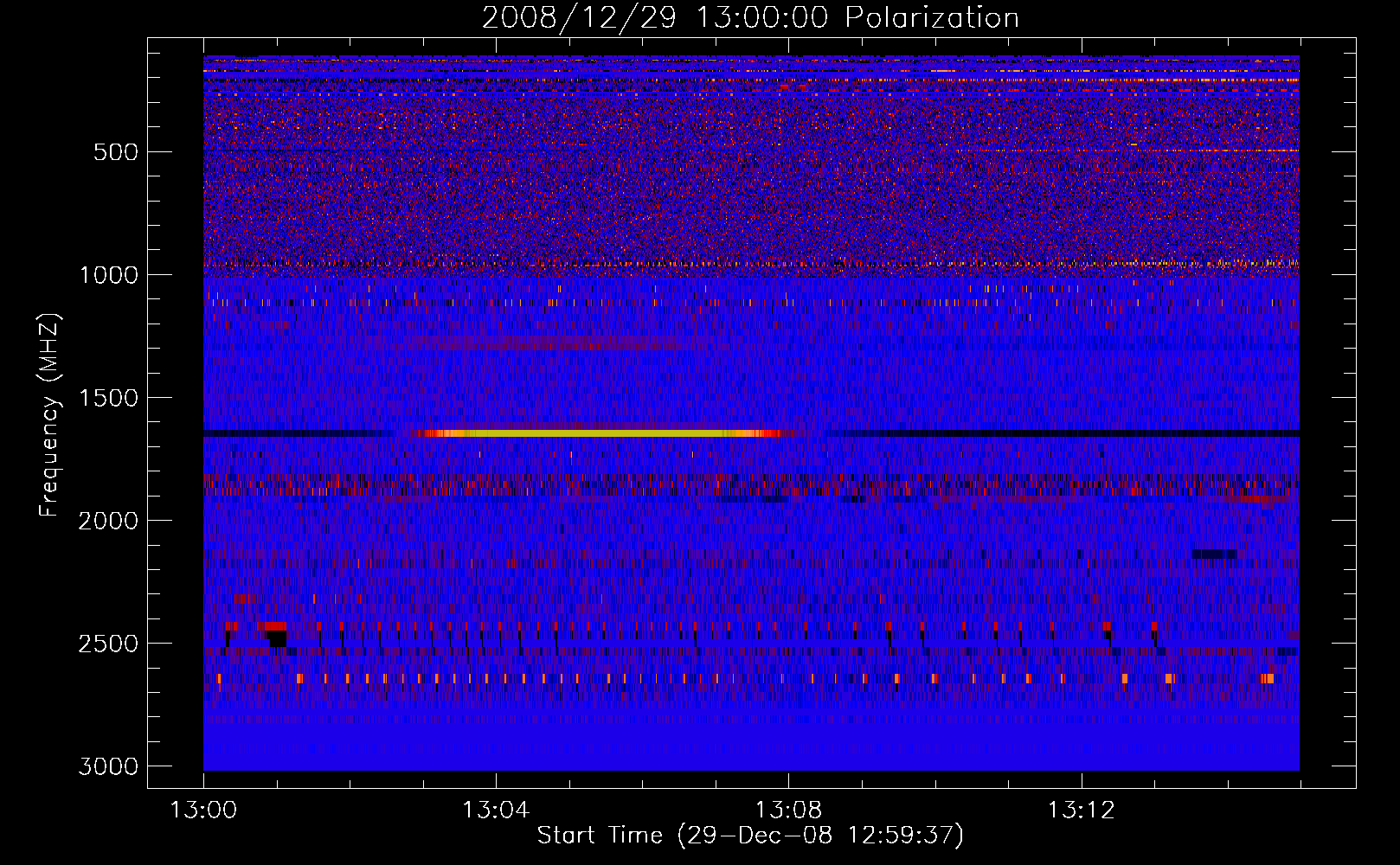Click the 2000 frequency tick label
This screenshot has height=865, width=1400.
click(108, 521)
